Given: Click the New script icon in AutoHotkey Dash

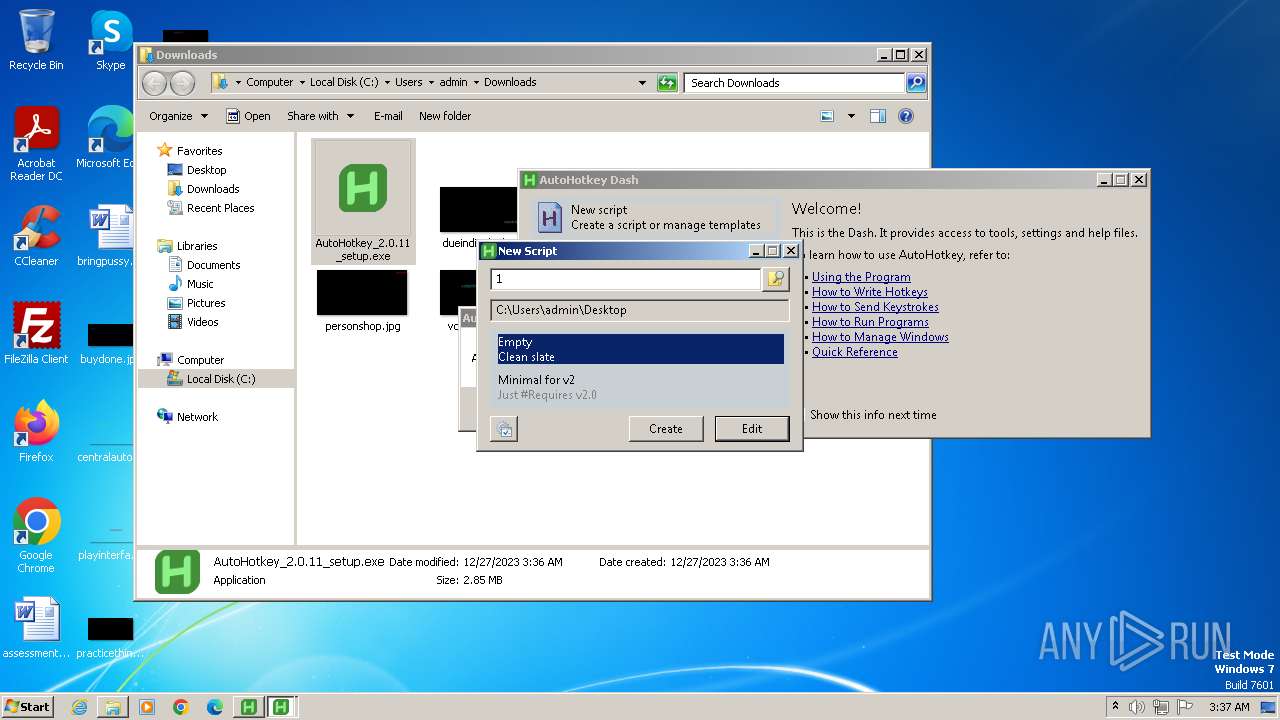Looking at the screenshot, I should coord(550,217).
